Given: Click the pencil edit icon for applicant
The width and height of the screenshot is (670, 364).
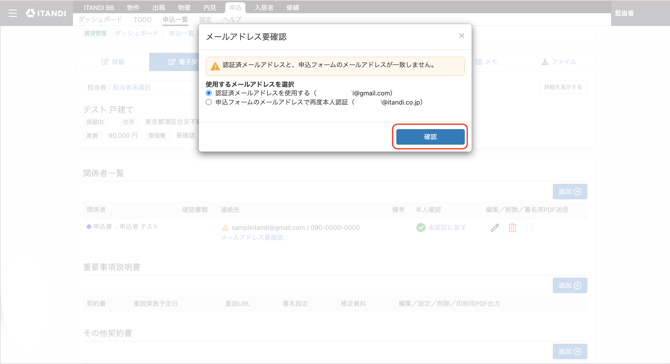Looking at the screenshot, I should click(x=495, y=228).
